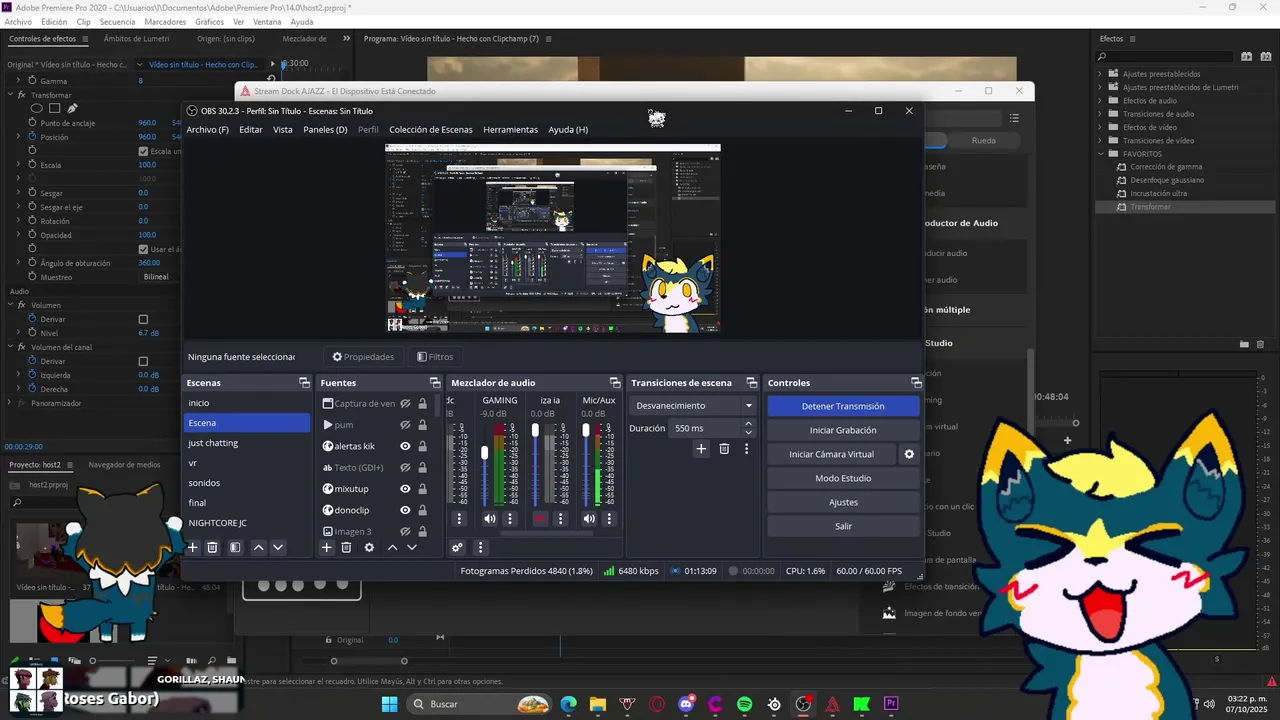Image resolution: width=1280 pixels, height=720 pixels.
Task: Open OBS Editar menu
Action: pos(251,130)
